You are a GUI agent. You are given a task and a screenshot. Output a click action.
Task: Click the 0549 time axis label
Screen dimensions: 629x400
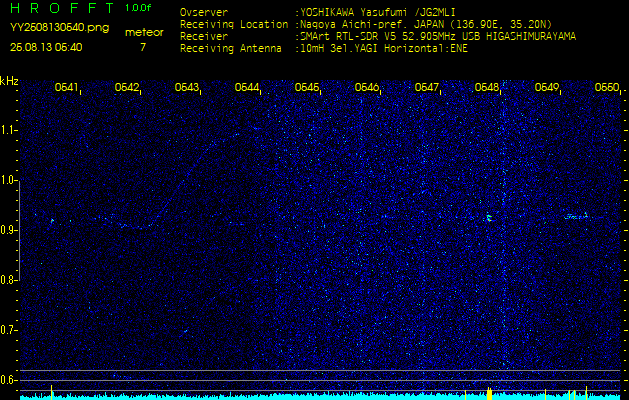[x=546, y=87]
